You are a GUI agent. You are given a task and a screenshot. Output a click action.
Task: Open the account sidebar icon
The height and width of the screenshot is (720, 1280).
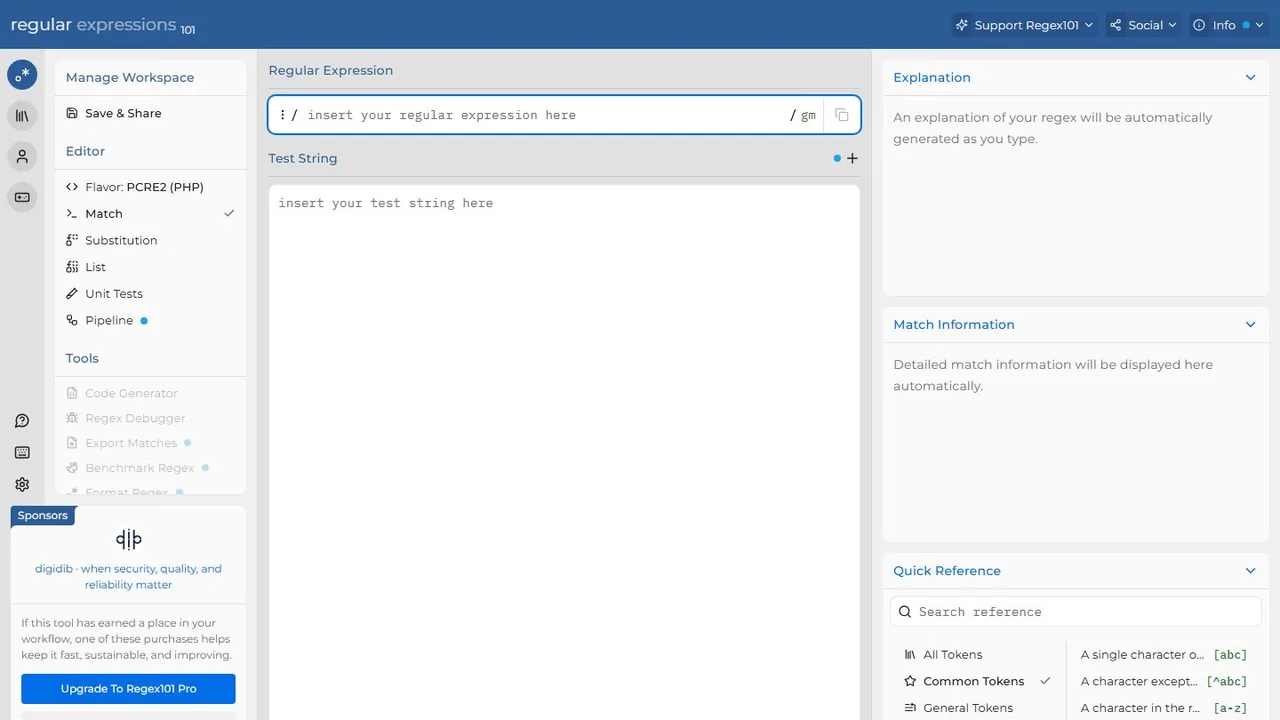(22, 156)
